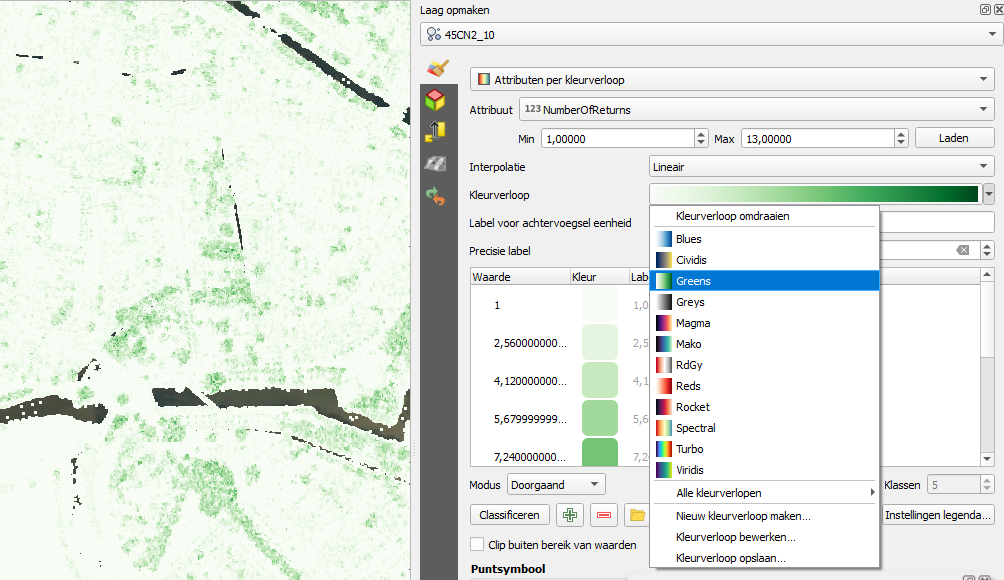The height and width of the screenshot is (580, 1004).
Task: Add a class with the green plus
Action: (570, 515)
